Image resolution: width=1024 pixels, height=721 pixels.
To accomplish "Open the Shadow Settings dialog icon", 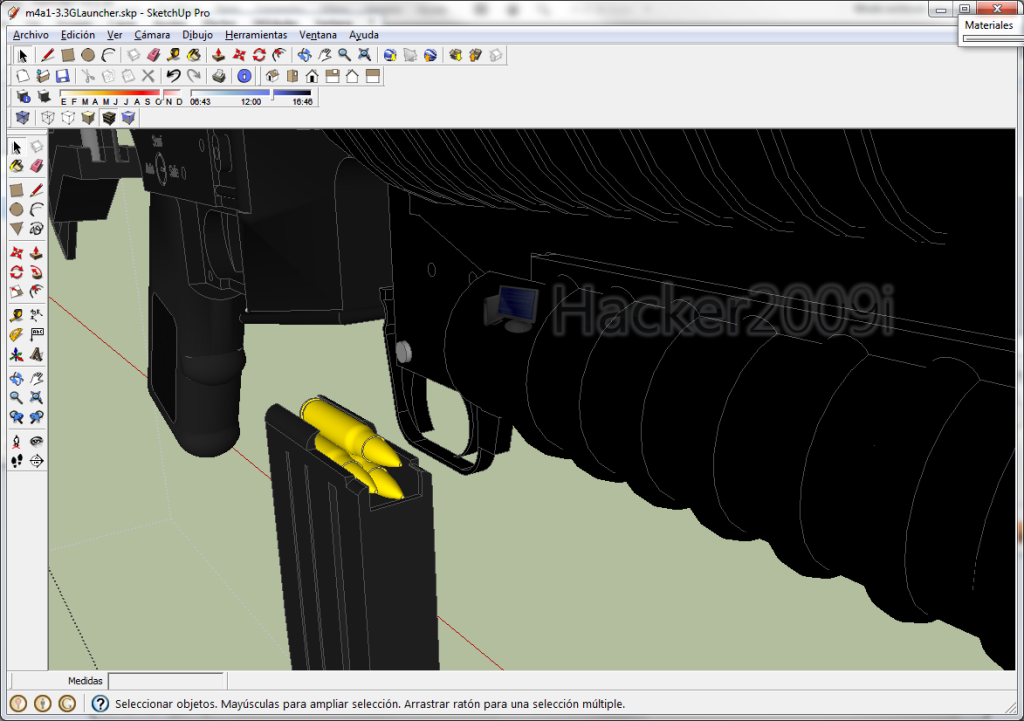I will [x=24, y=97].
